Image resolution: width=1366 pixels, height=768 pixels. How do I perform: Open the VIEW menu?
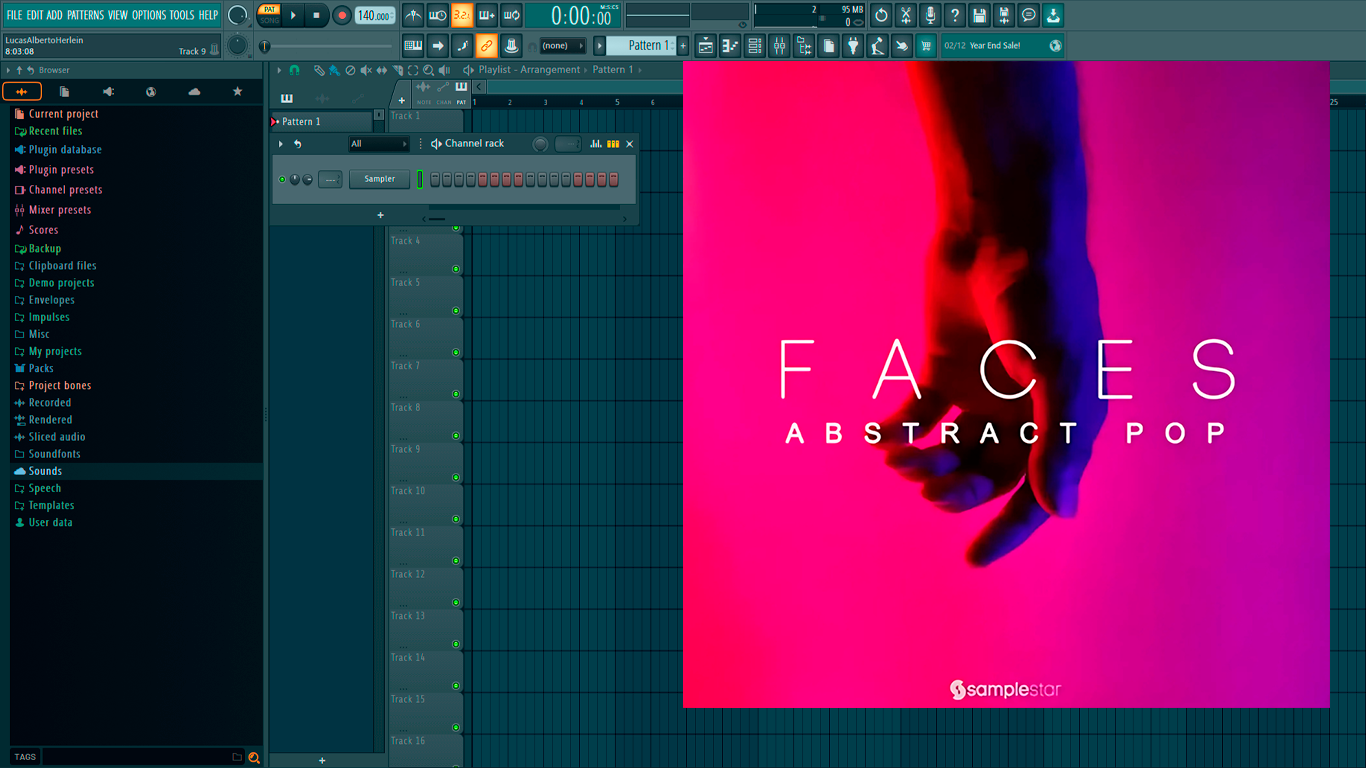(118, 15)
